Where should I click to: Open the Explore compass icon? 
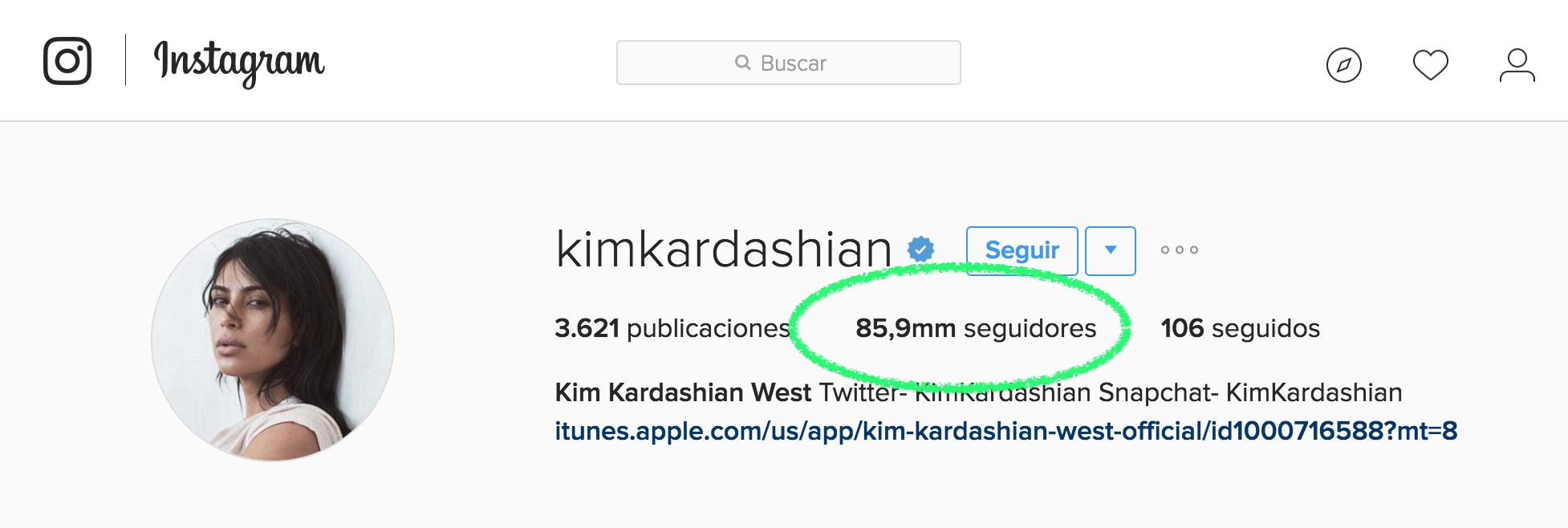[1344, 65]
